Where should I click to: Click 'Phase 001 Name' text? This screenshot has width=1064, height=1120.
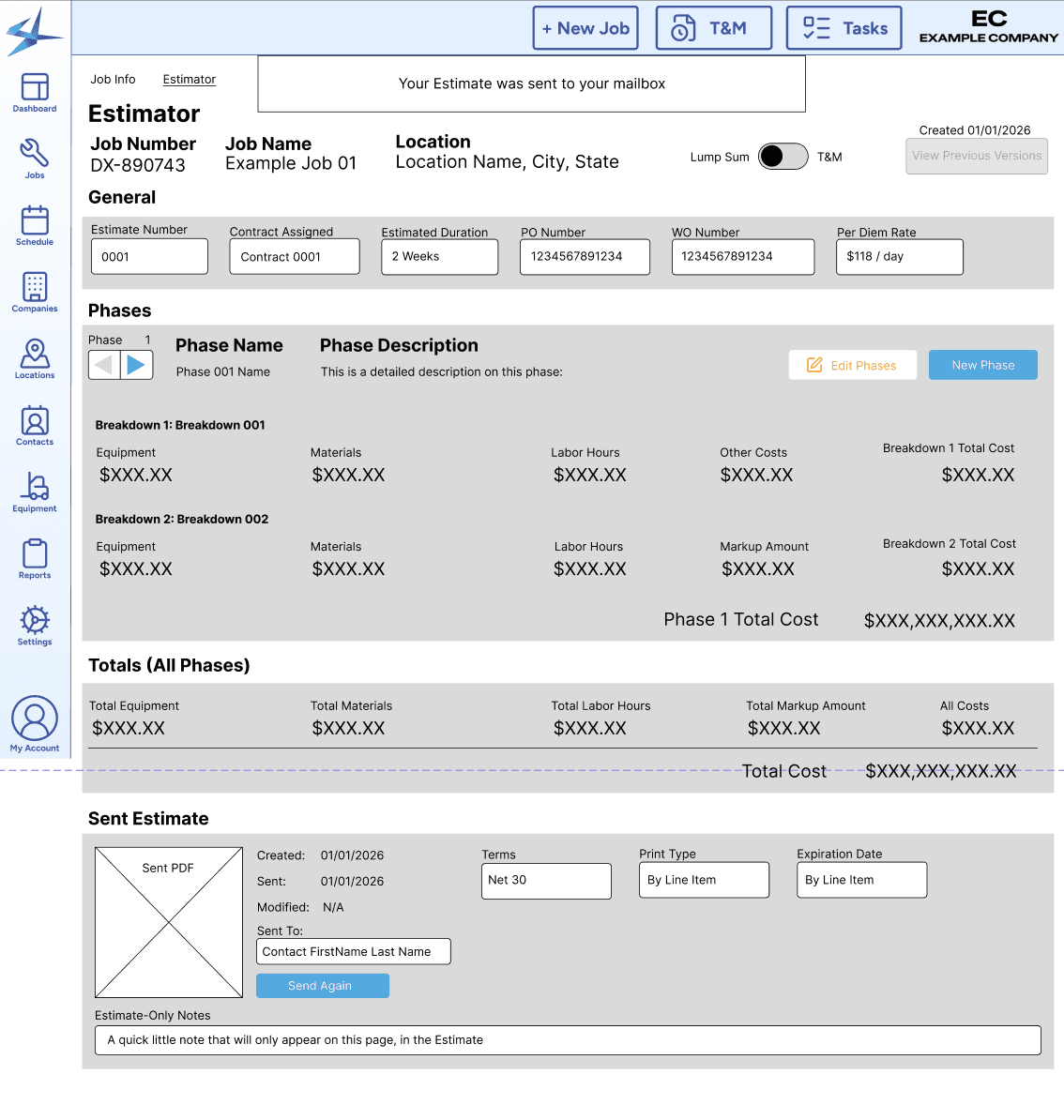click(223, 372)
